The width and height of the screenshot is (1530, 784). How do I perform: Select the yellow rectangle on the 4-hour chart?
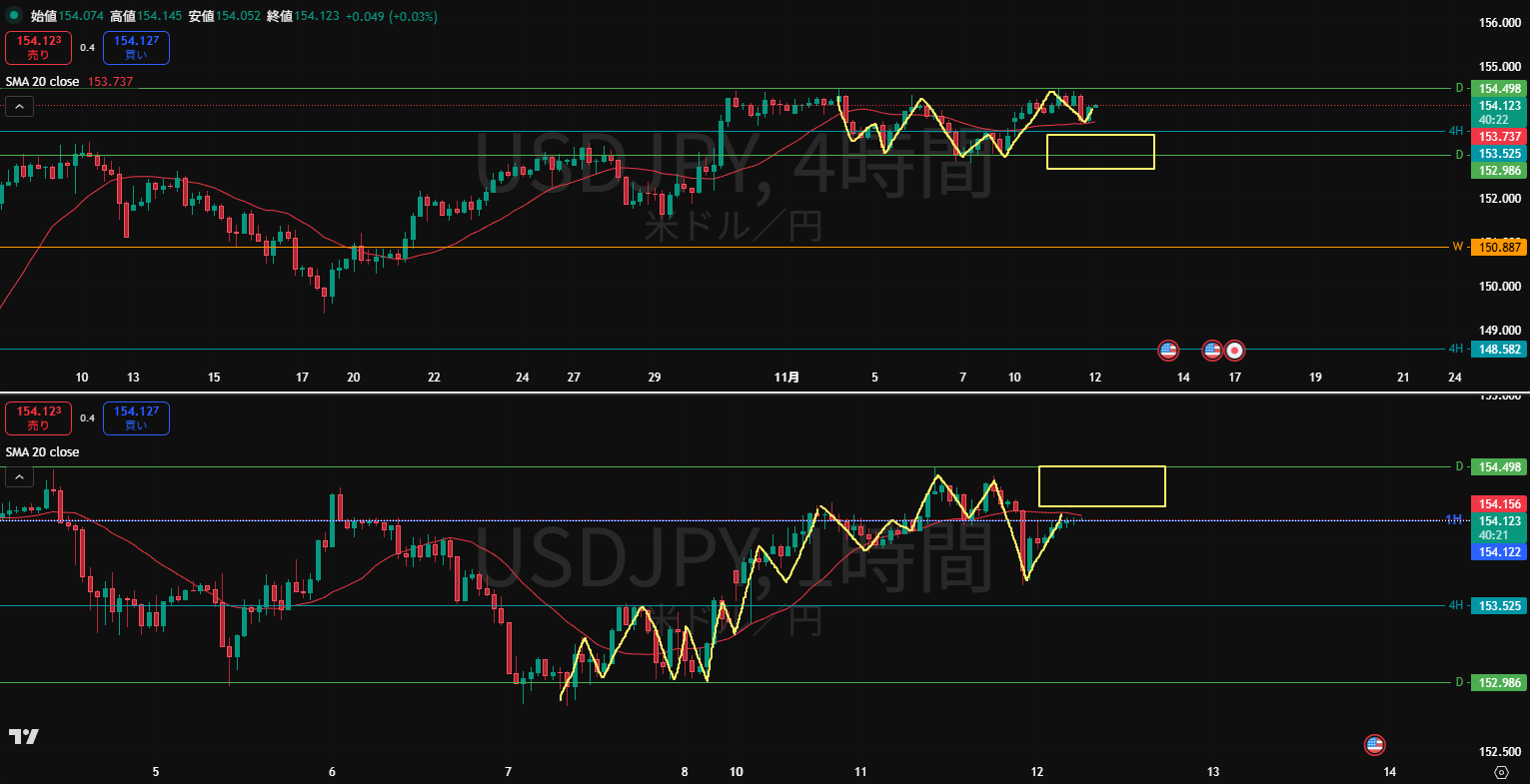[1100, 135]
